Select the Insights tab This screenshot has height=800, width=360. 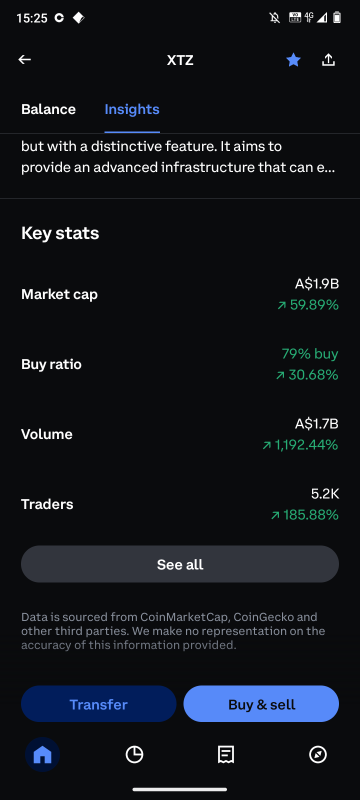click(x=132, y=109)
